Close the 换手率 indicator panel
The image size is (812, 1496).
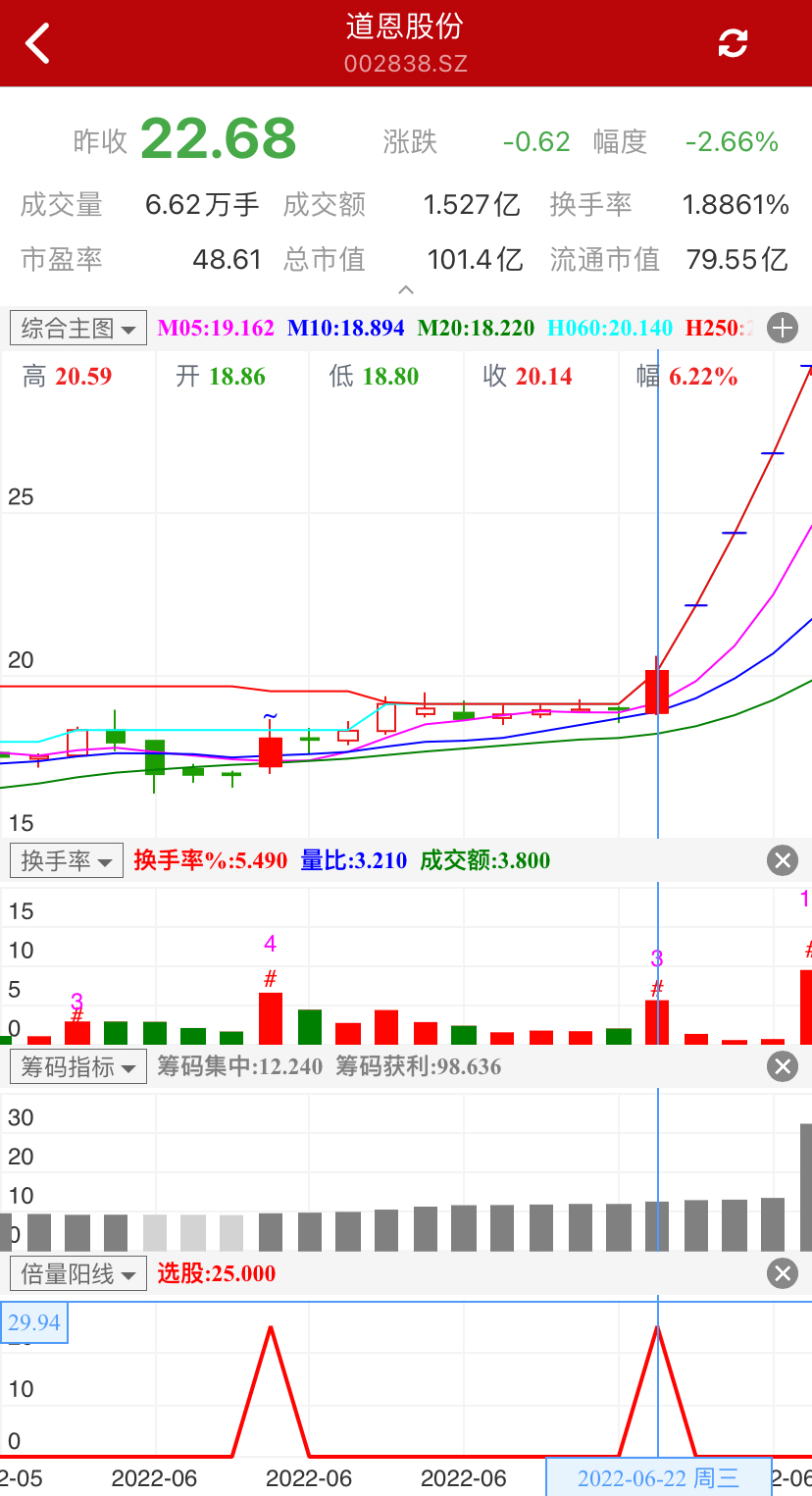coord(783,861)
